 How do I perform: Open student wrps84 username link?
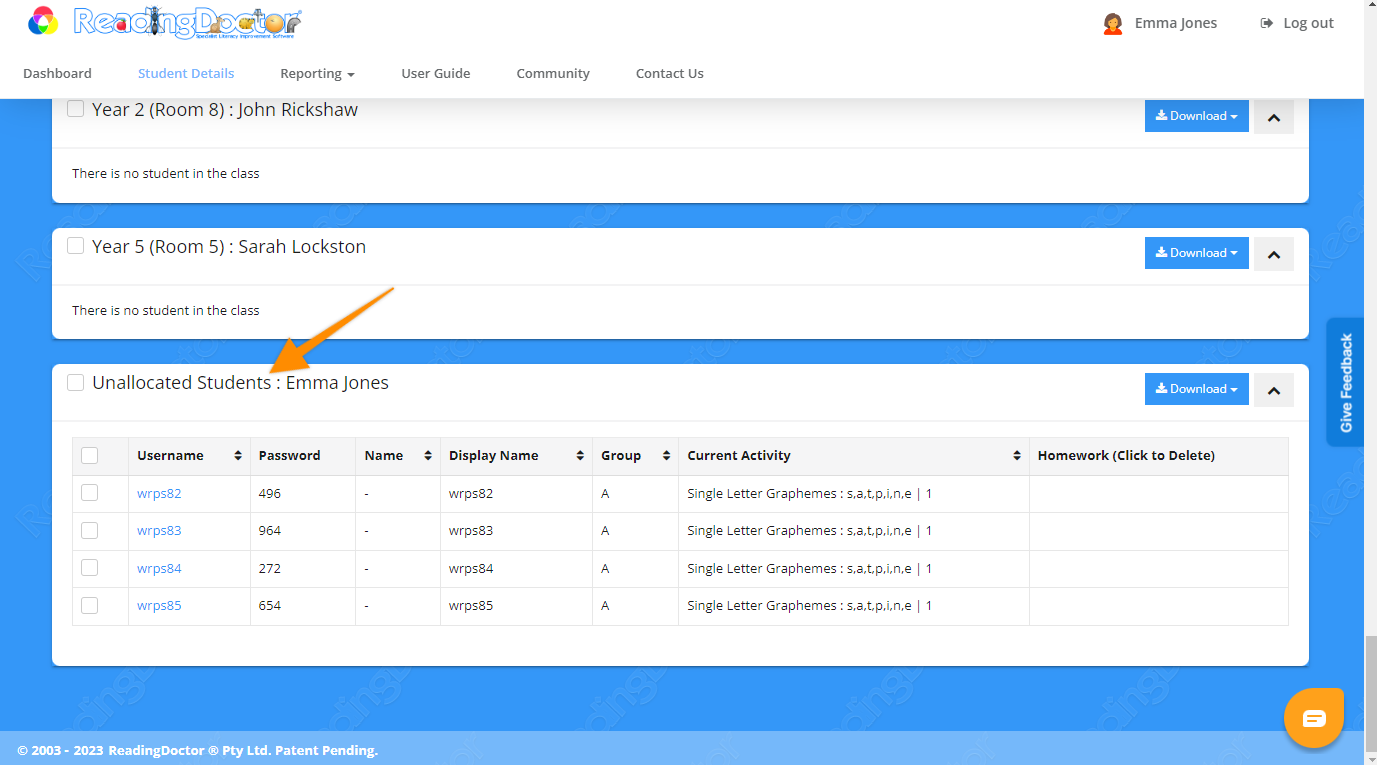tap(159, 568)
